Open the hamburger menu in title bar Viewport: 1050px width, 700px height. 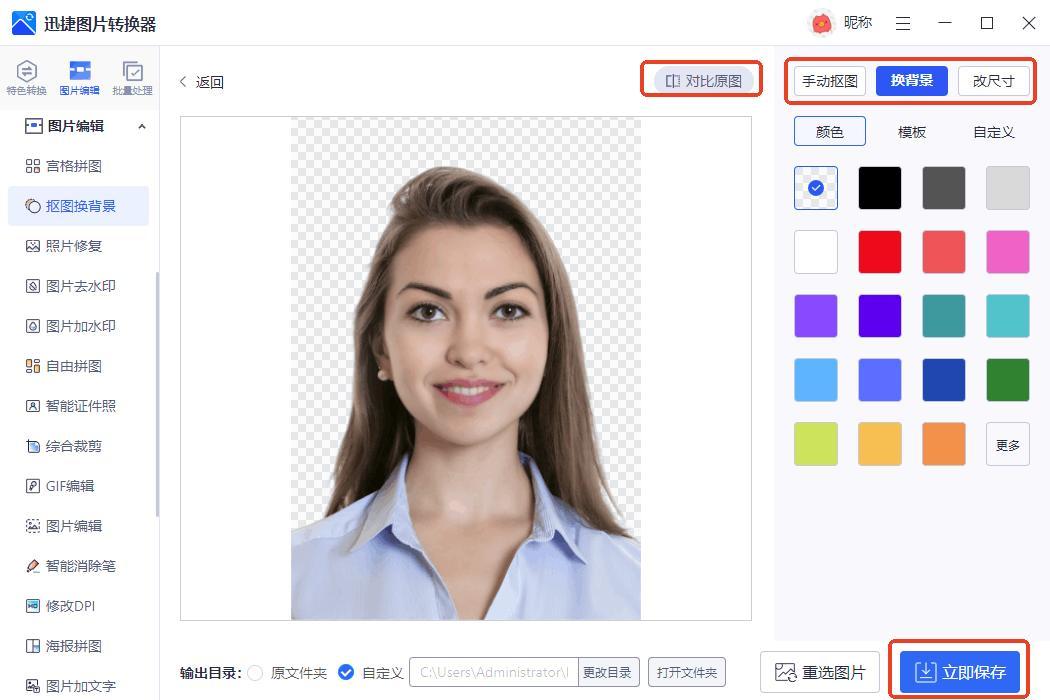pyautogui.click(x=903, y=23)
